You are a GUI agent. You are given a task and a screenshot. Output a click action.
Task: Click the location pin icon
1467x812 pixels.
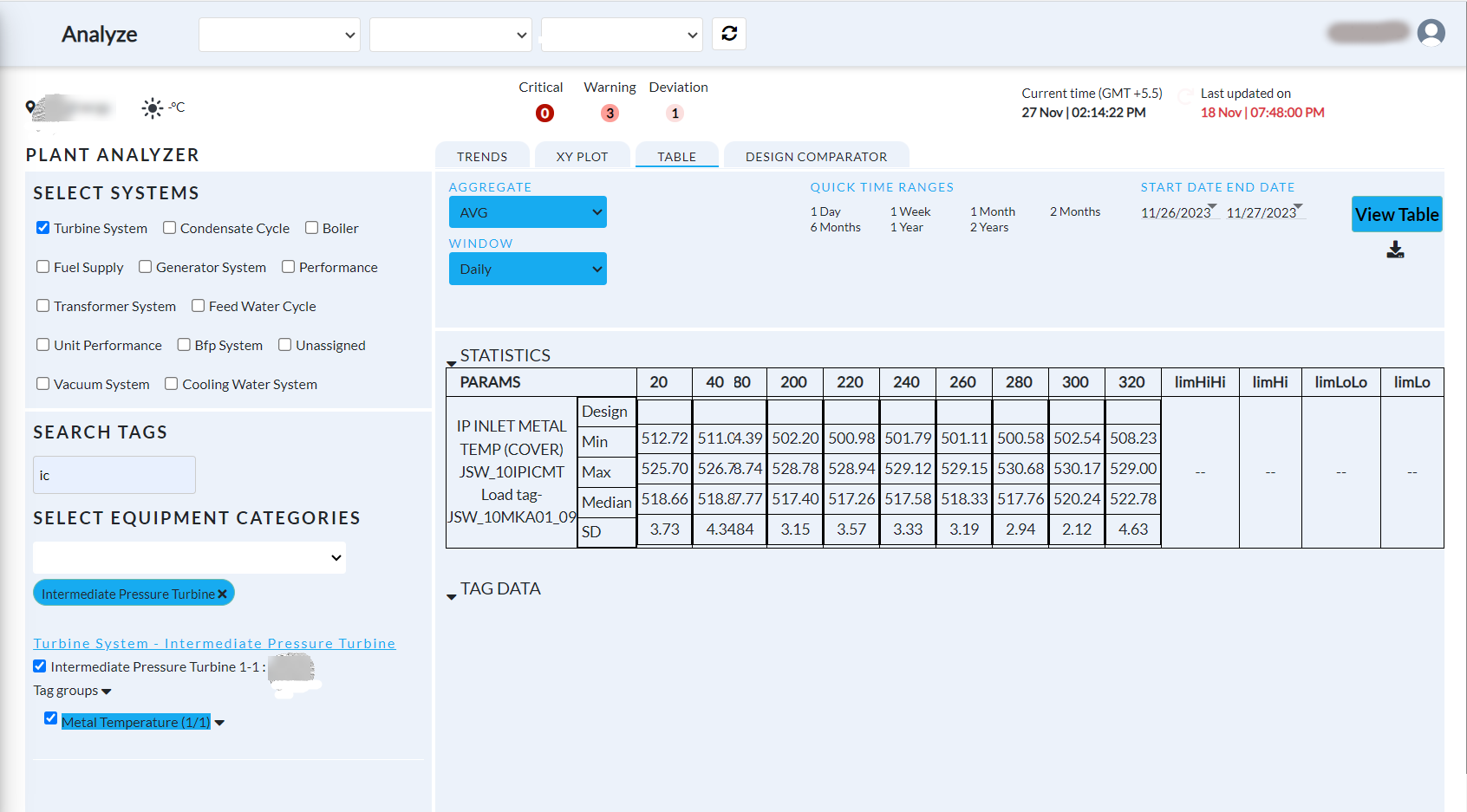pos(31,107)
